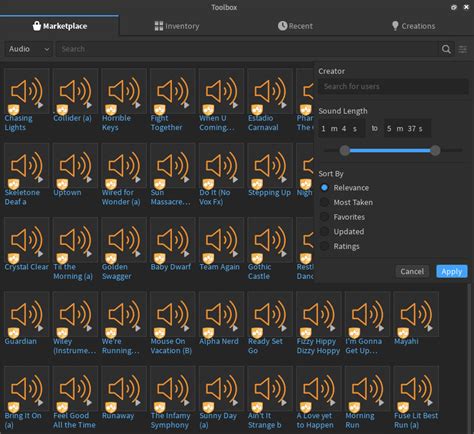Open the Marketplace tab
The image size is (474, 434).
(x=60, y=26)
